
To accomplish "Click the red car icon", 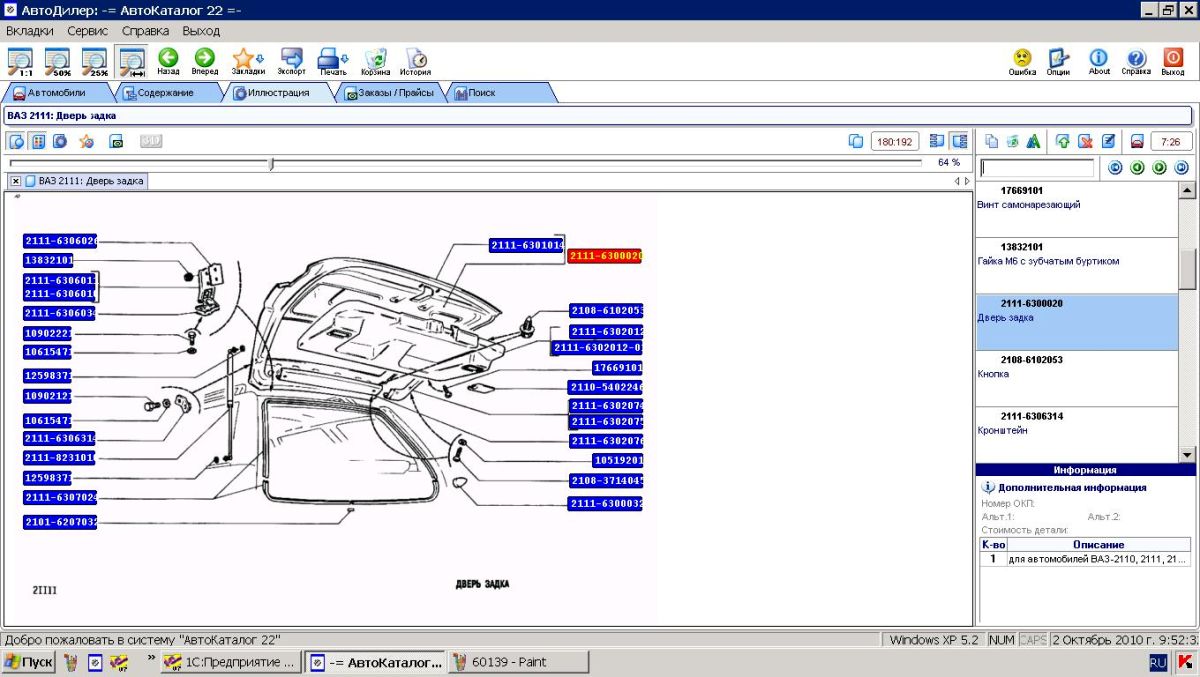I will [1137, 141].
